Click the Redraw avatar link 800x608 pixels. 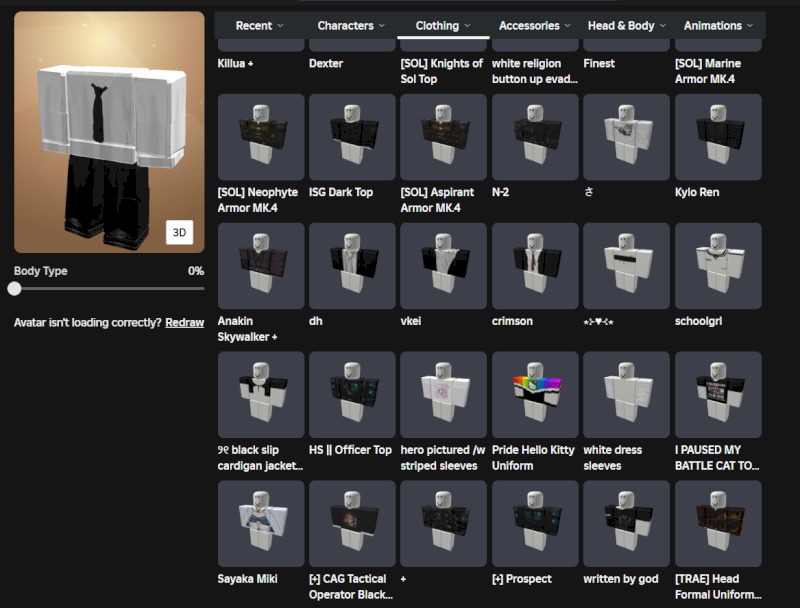click(185, 322)
